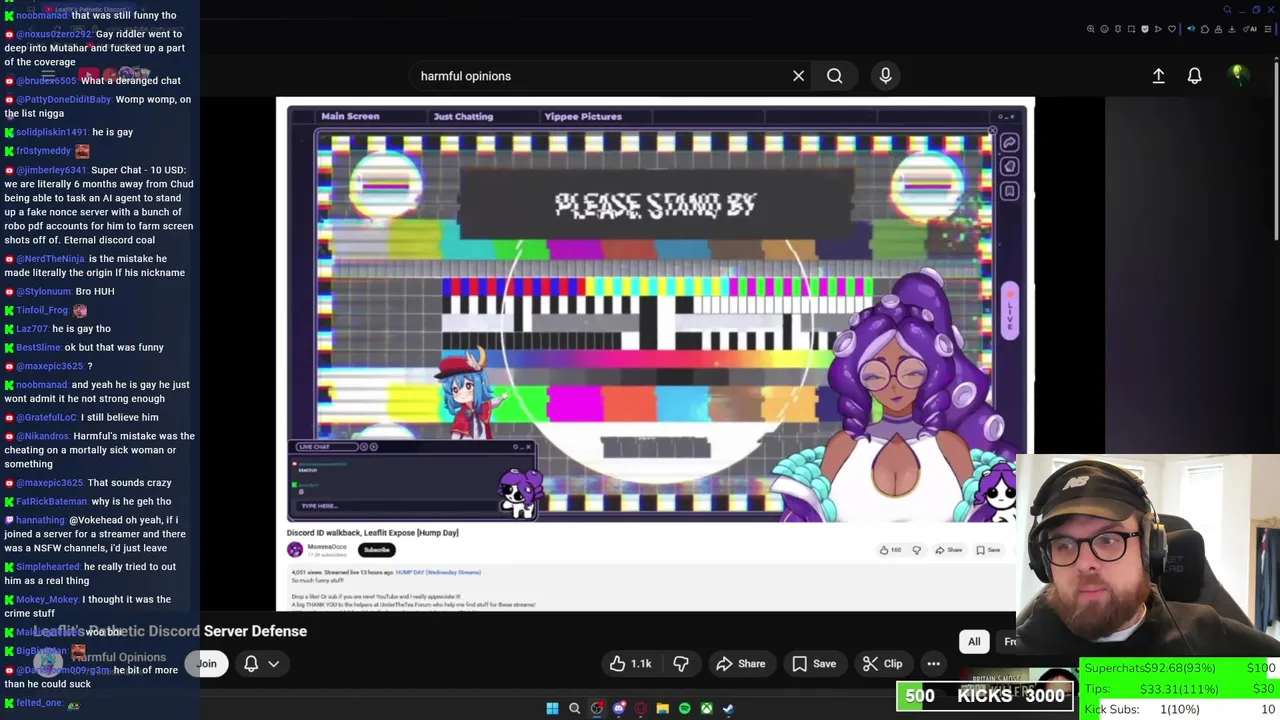Click the small Save button in inner video page
Viewport: 1280px width, 720px height.
click(987, 550)
